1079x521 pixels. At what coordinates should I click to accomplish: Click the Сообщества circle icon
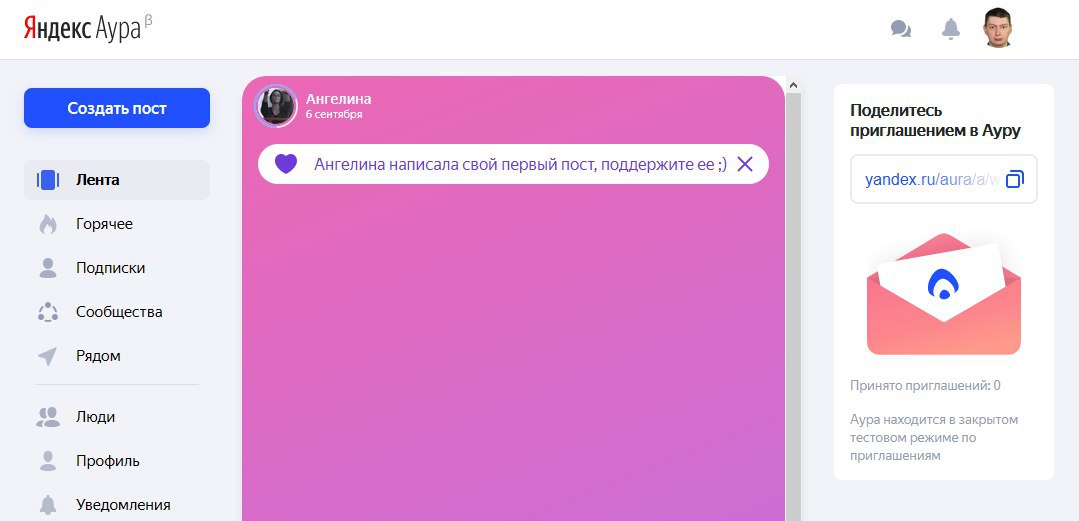(47, 312)
